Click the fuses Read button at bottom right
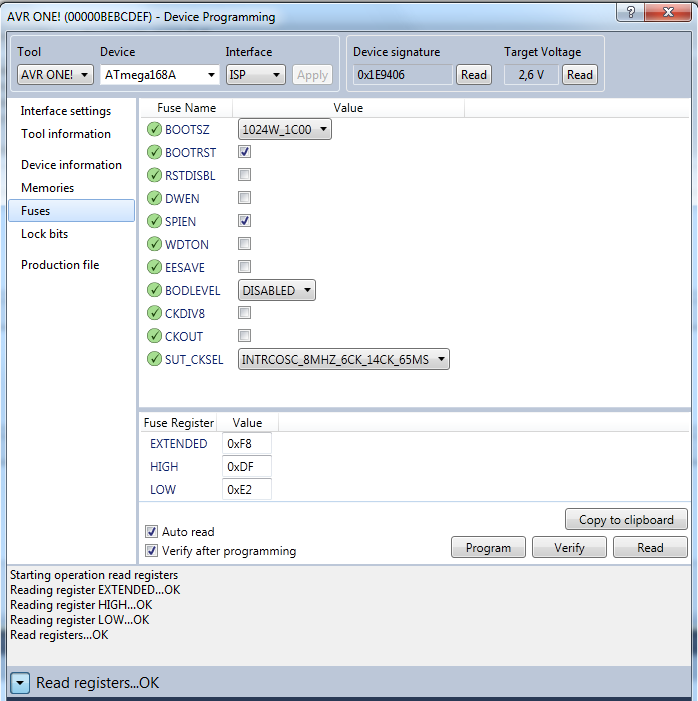Screen dimensions: 698x701 pos(650,548)
